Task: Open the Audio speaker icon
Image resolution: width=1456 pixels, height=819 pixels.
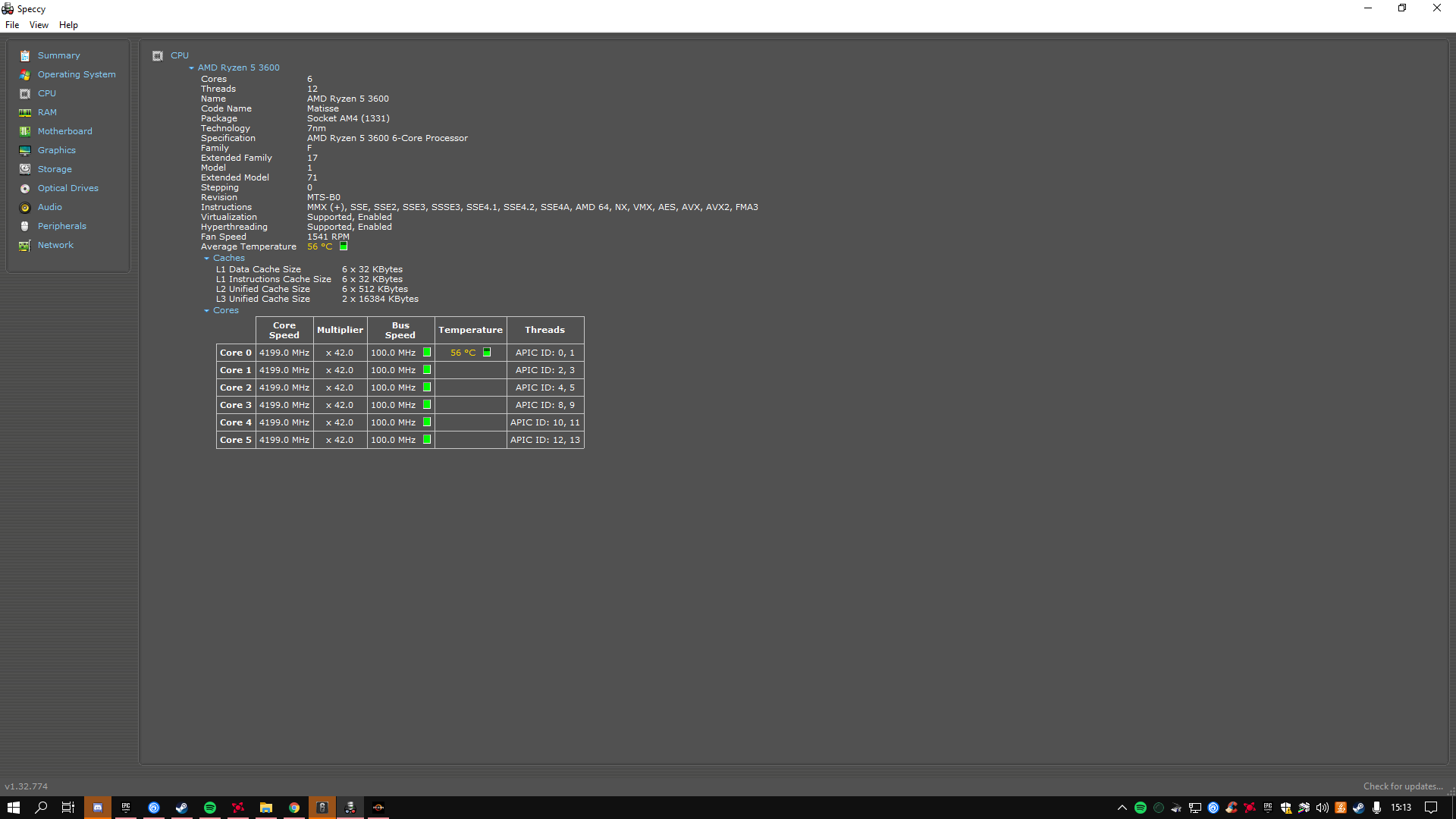Action: 25,207
